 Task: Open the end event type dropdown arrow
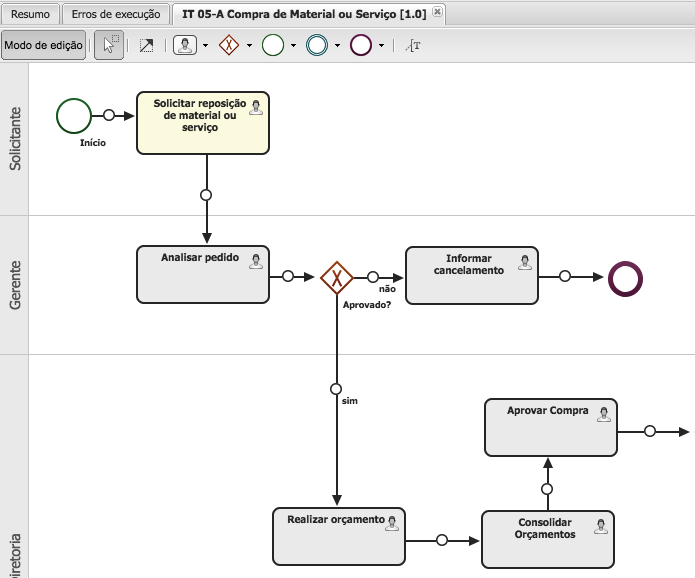click(x=381, y=47)
